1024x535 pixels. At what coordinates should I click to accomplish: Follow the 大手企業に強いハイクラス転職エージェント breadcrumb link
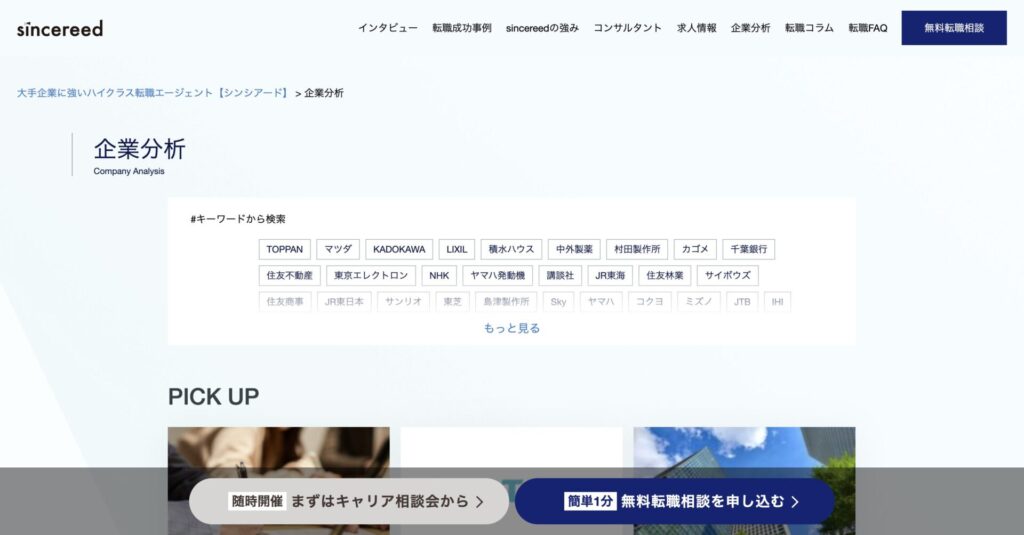tap(152, 93)
